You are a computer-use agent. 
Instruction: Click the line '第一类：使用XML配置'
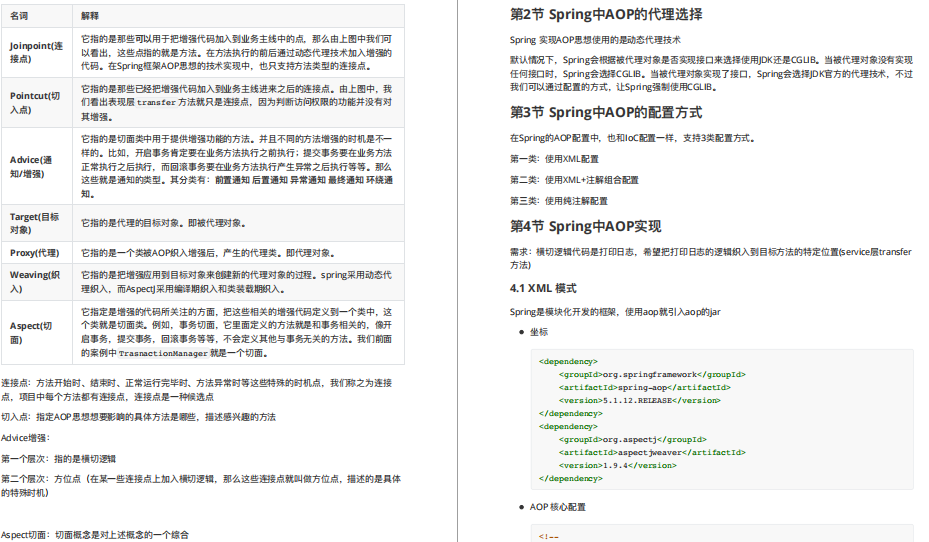[x=555, y=159]
